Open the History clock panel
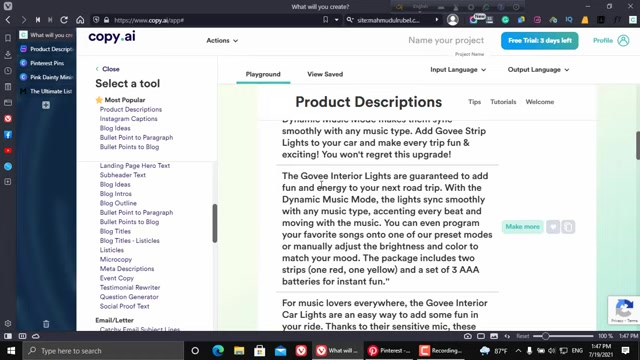The height and width of the screenshot is (360, 640). (x=8, y=71)
